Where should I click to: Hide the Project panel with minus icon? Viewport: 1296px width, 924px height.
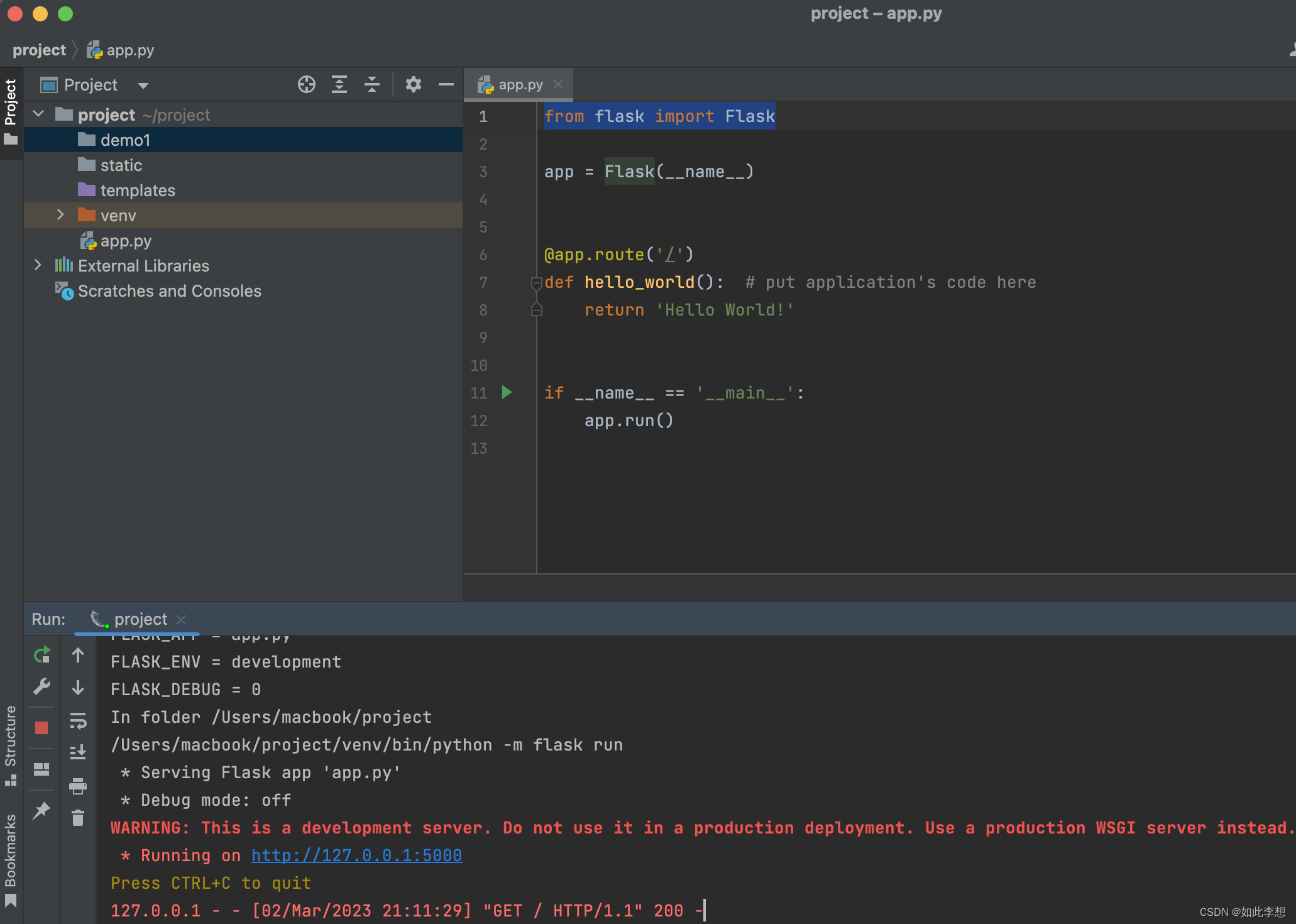coord(446,84)
